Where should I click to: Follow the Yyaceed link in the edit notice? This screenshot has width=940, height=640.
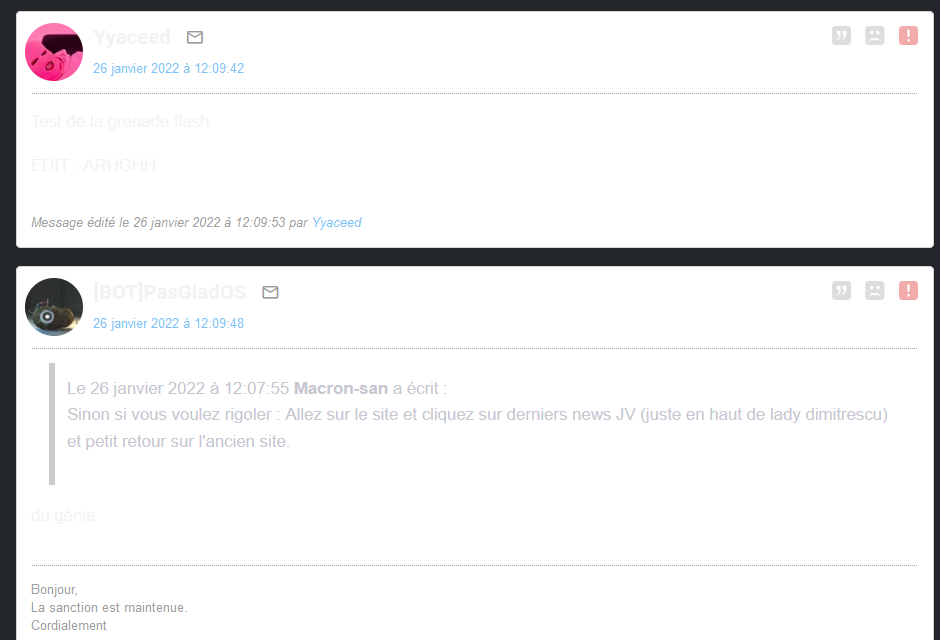tap(336, 222)
